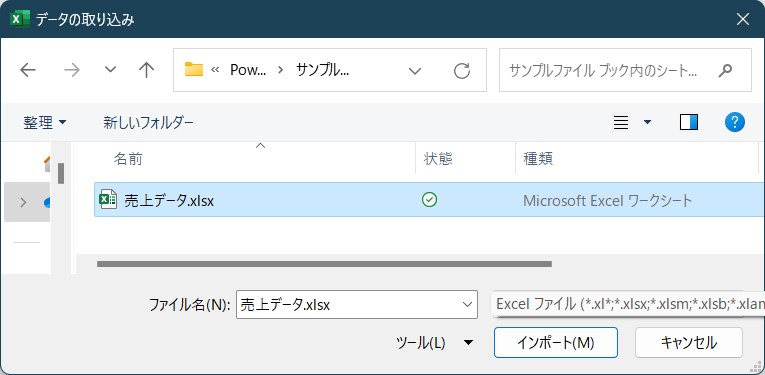Go up one folder level
The image size is (765, 375).
146,70
